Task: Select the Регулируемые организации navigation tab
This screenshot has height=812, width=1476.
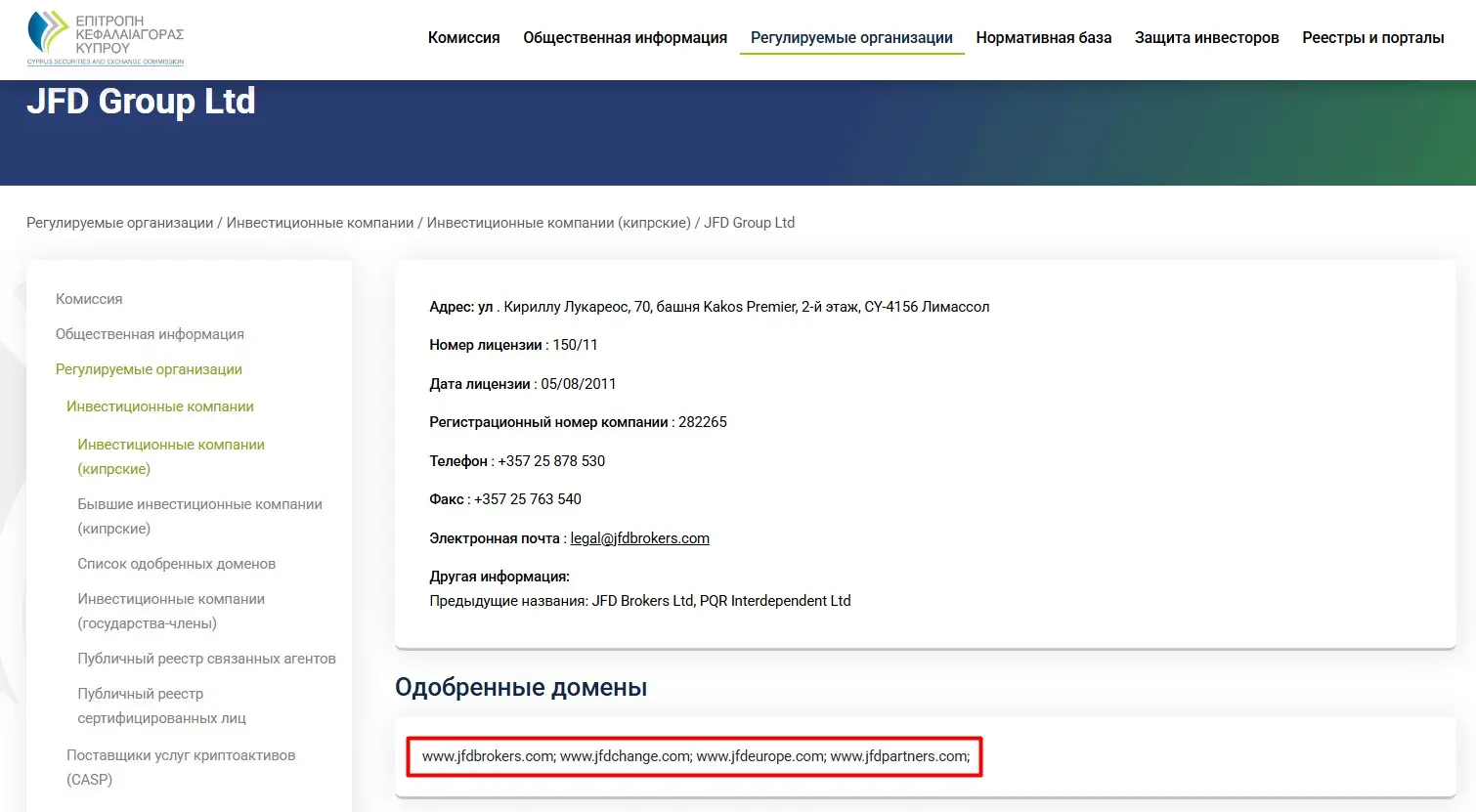Action: pyautogui.click(x=850, y=37)
